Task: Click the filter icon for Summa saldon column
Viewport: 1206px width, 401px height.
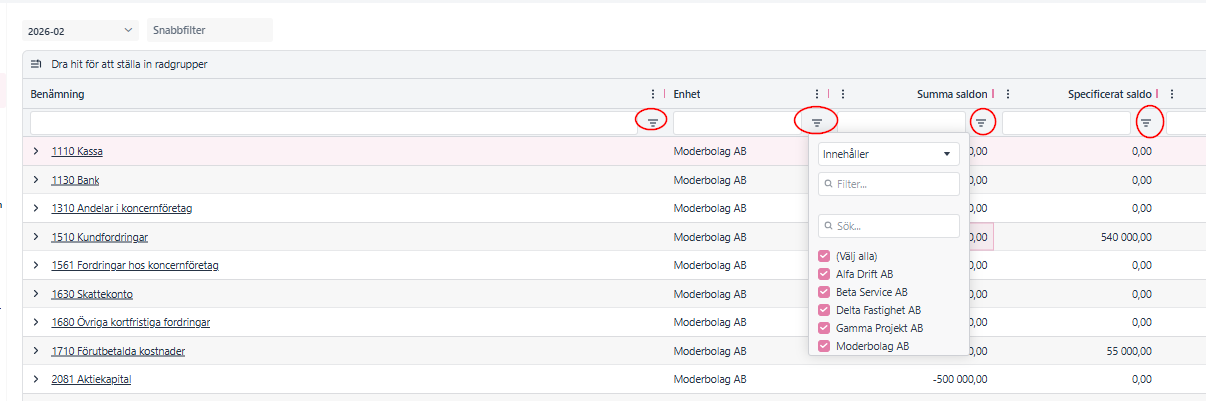Action: [x=981, y=122]
